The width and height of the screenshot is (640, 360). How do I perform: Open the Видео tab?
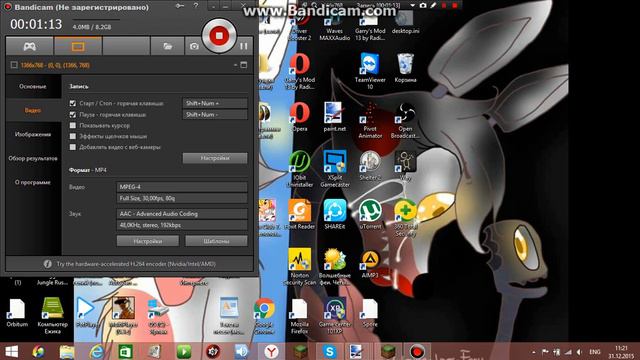click(x=33, y=111)
